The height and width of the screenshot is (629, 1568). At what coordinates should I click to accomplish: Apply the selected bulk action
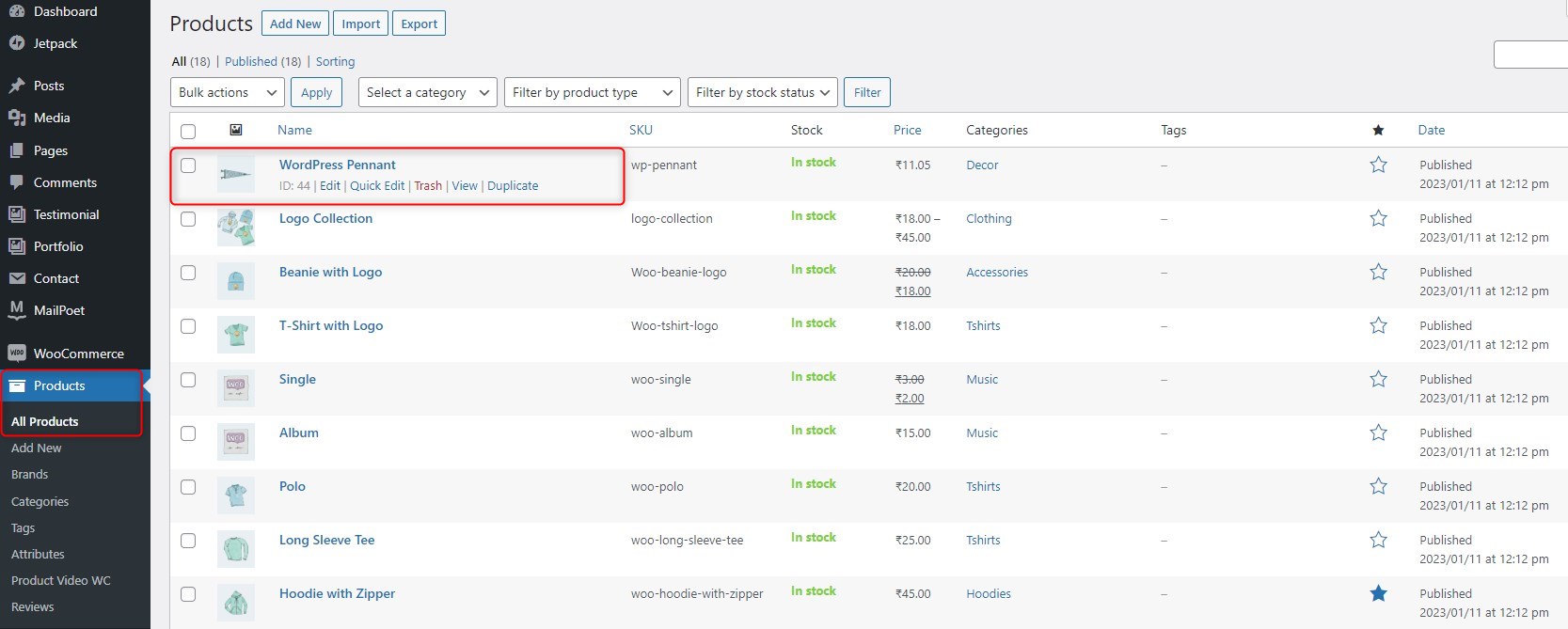click(317, 92)
